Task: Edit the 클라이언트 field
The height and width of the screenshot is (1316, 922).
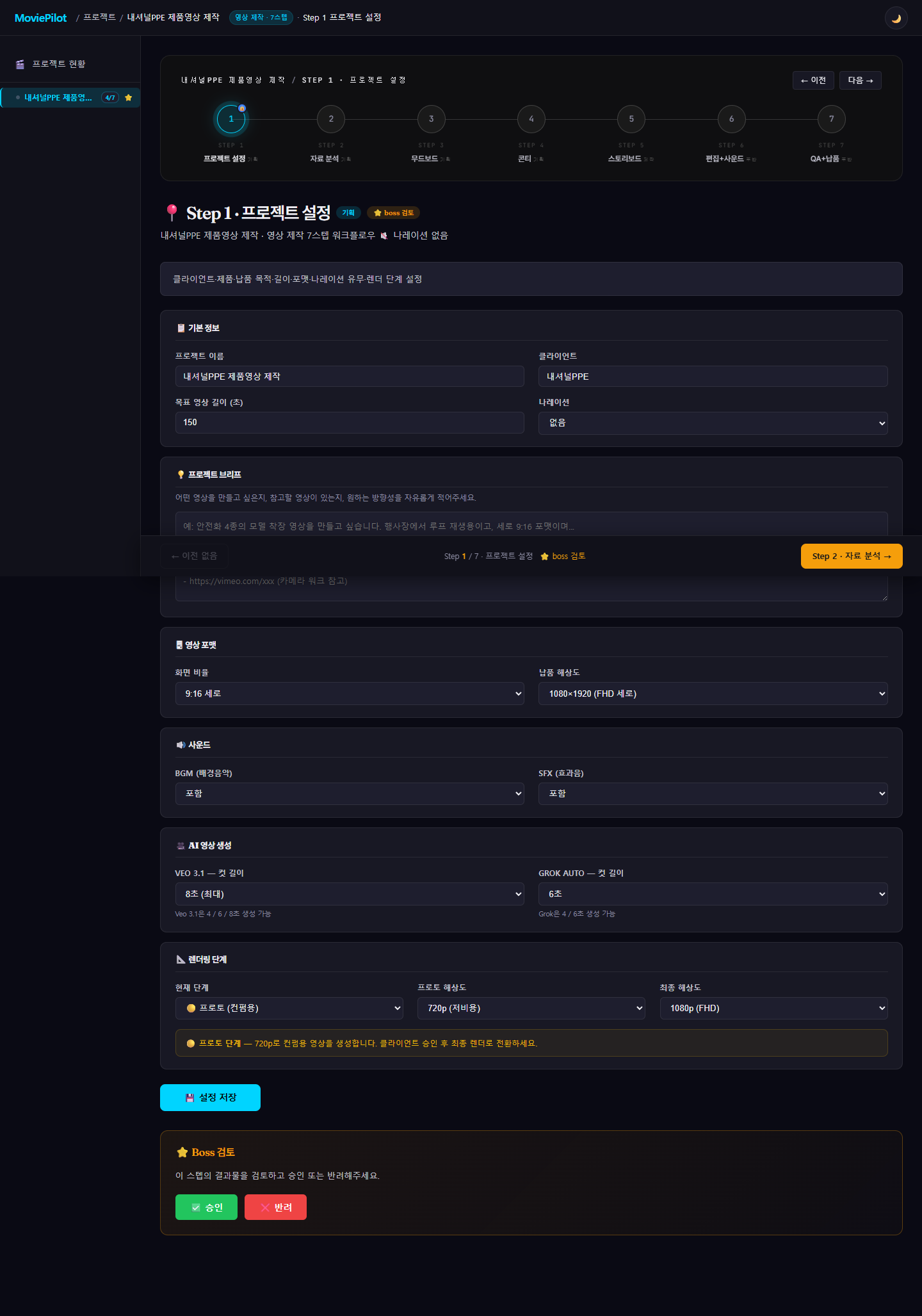Action: pyautogui.click(x=713, y=377)
